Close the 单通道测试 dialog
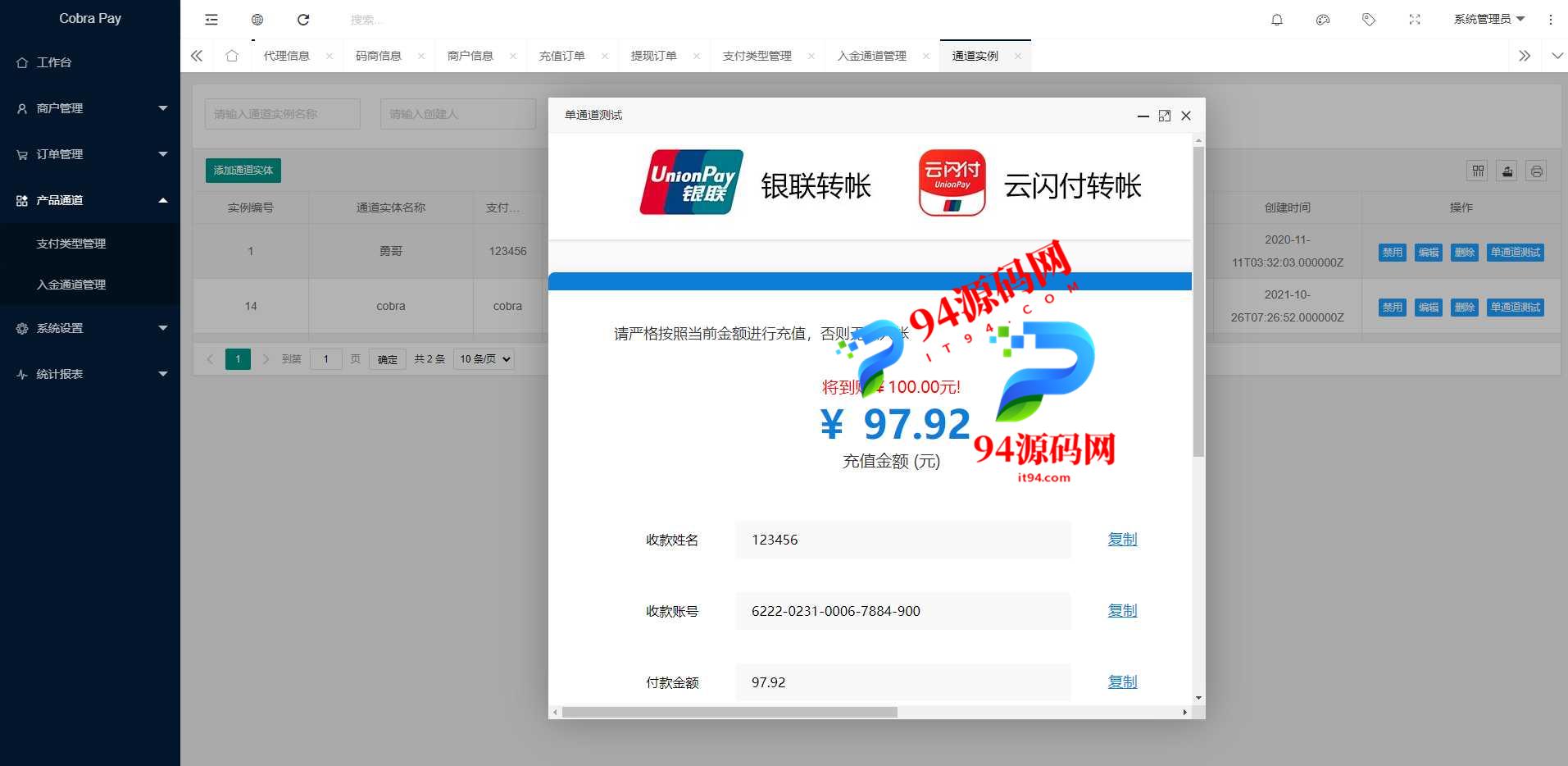 click(1186, 116)
